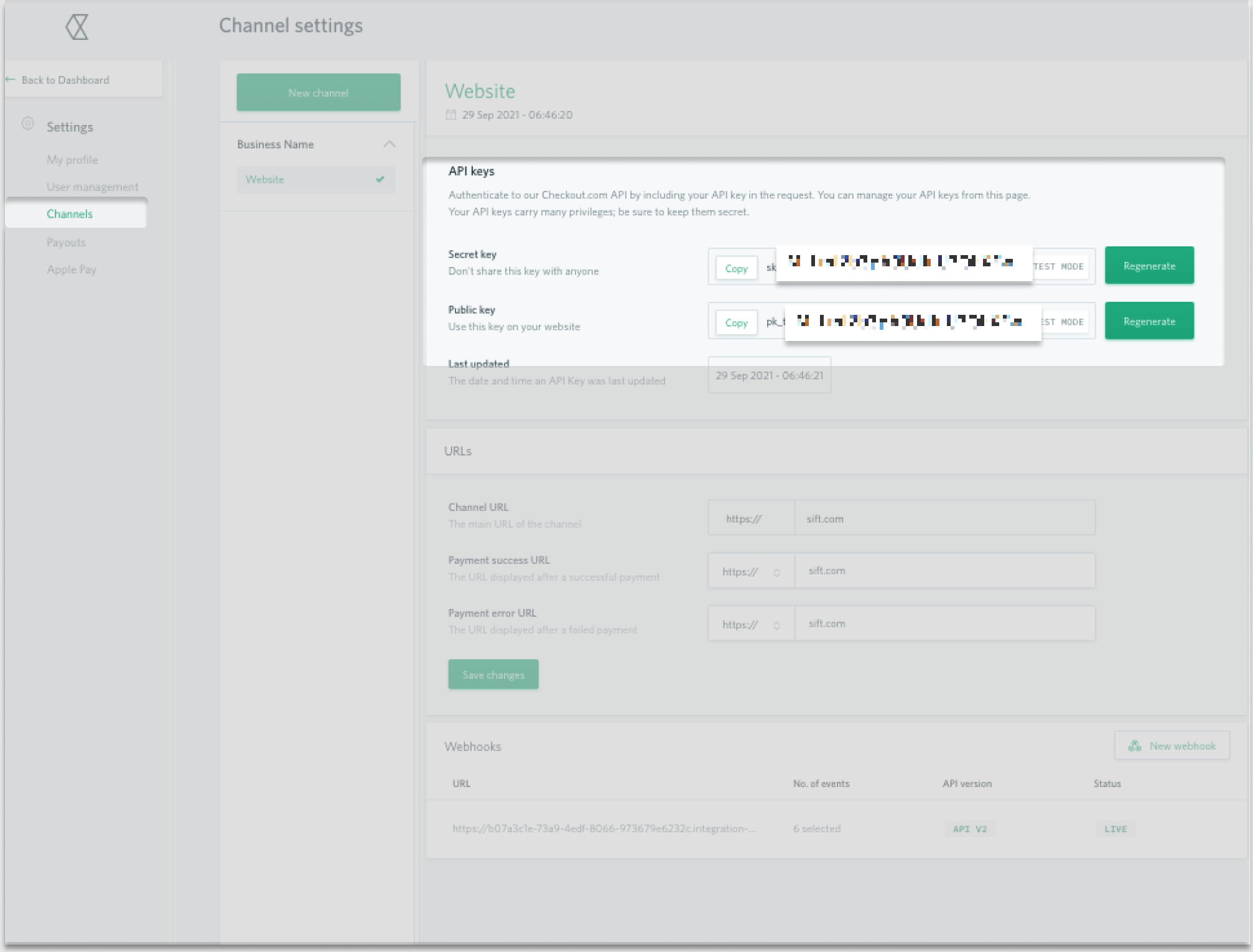Click the webhook icon on New webhook button

tap(1136, 745)
